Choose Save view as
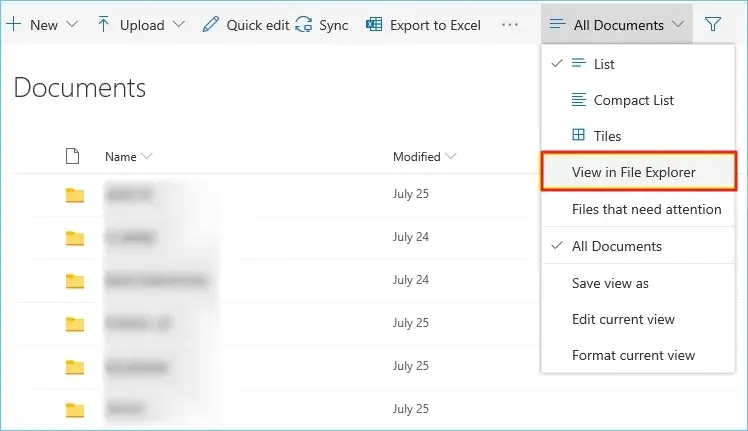This screenshot has width=748, height=431. tap(638, 283)
